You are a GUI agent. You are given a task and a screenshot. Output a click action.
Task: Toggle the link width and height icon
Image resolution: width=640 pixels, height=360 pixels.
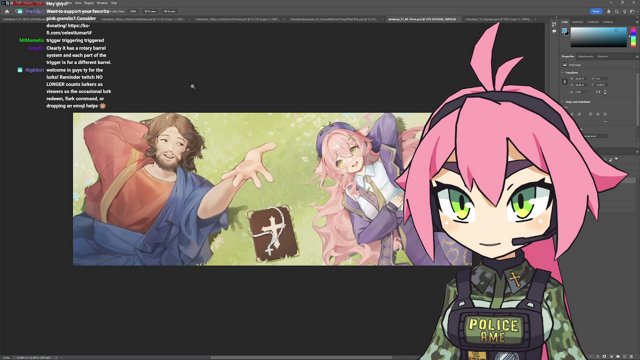coord(565,82)
